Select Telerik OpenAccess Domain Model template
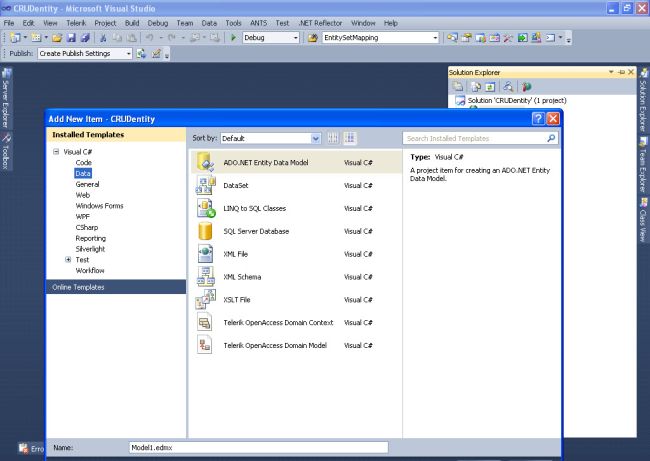Image resolution: width=650 pixels, height=461 pixels. [x=275, y=345]
